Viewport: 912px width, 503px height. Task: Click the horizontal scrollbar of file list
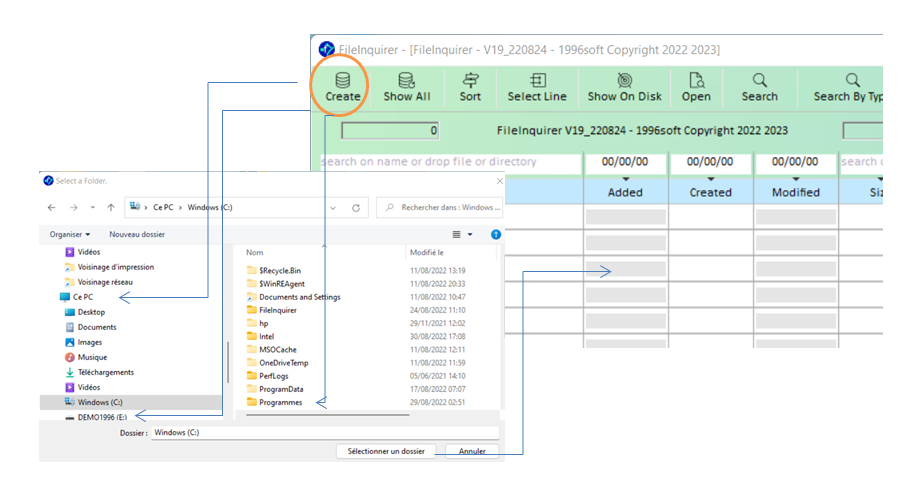pos(327,415)
